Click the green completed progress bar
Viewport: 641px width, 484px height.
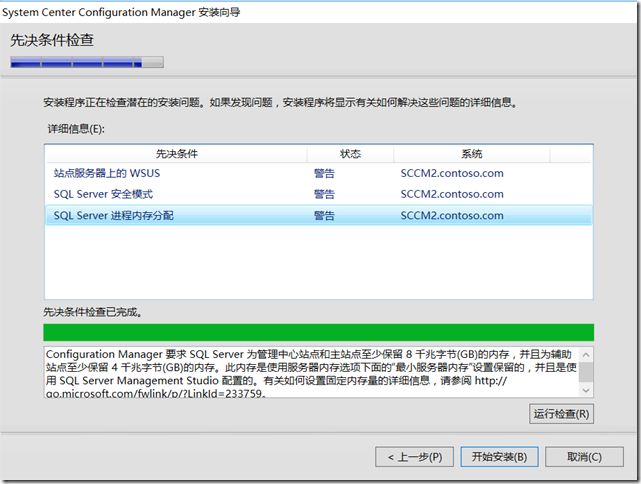[318, 332]
